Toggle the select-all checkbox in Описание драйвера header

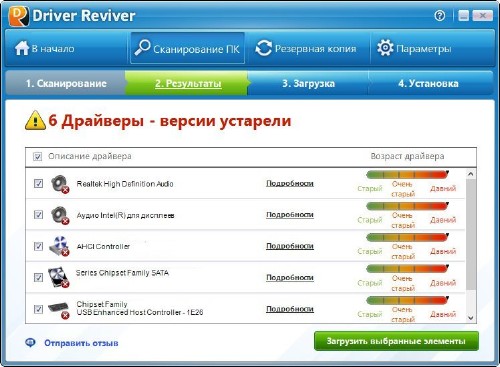pyautogui.click(x=37, y=156)
